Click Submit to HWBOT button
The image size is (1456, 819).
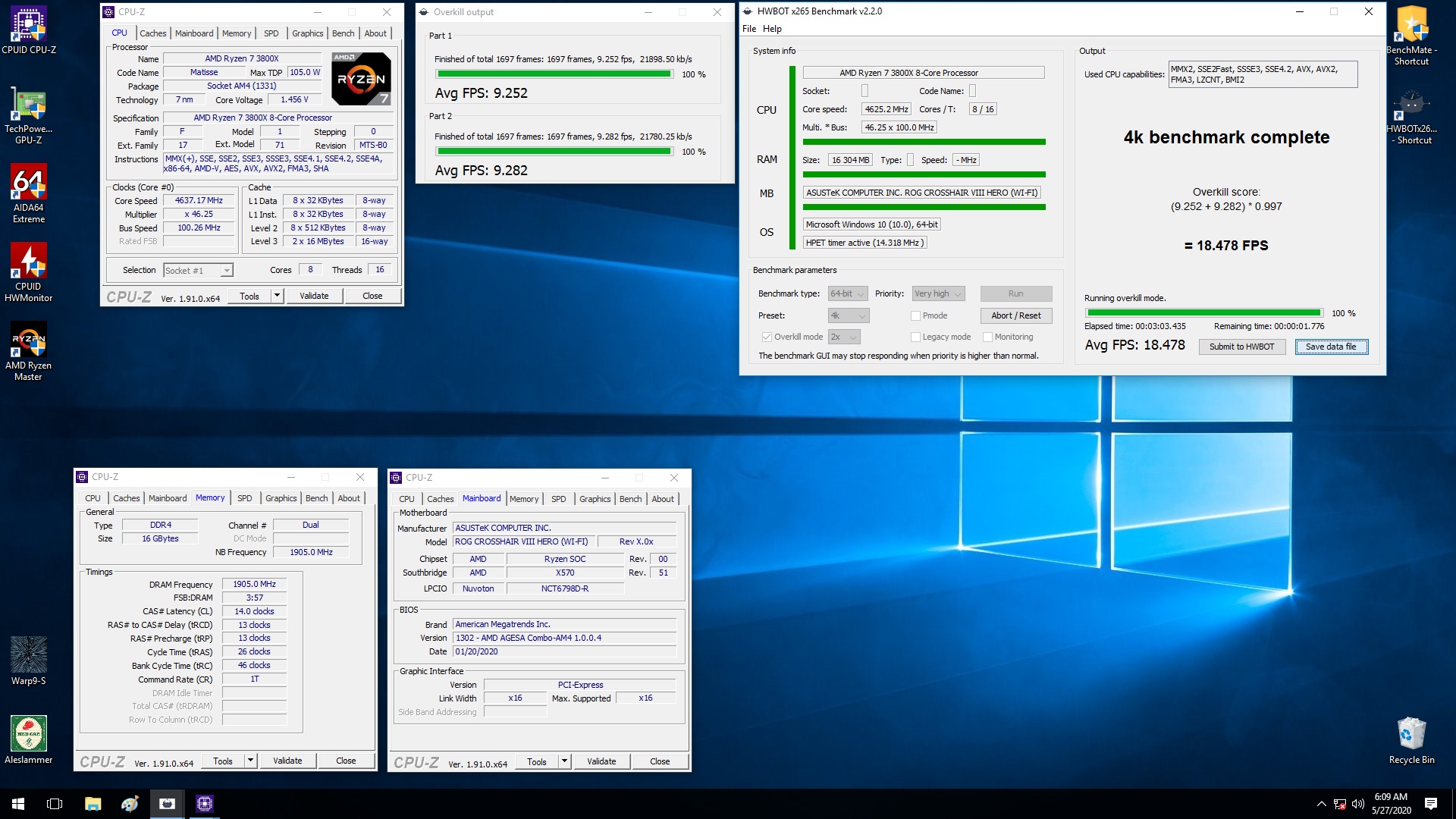(x=1241, y=347)
